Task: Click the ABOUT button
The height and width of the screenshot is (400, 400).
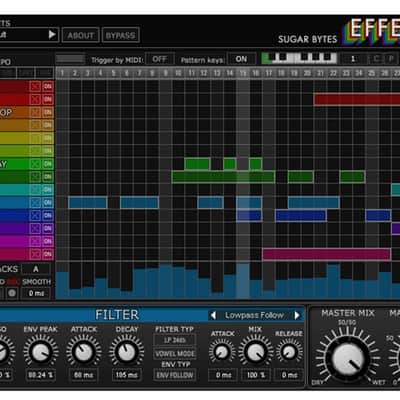Action: tap(81, 35)
